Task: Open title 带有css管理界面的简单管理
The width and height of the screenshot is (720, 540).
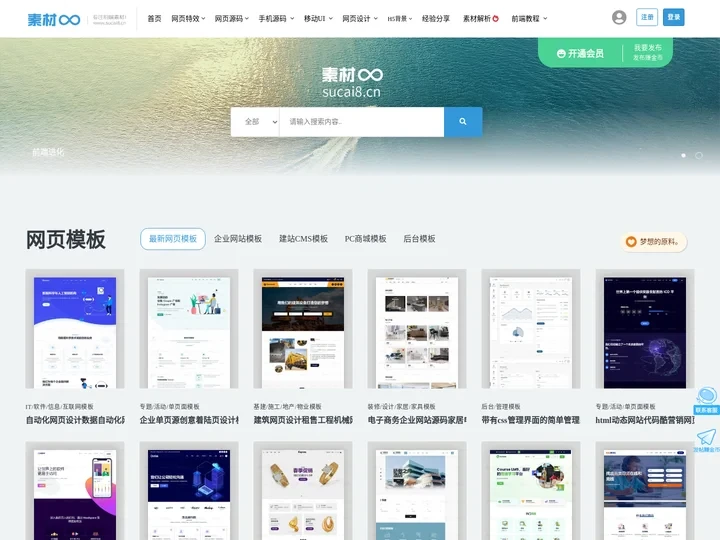Action: coord(531,420)
